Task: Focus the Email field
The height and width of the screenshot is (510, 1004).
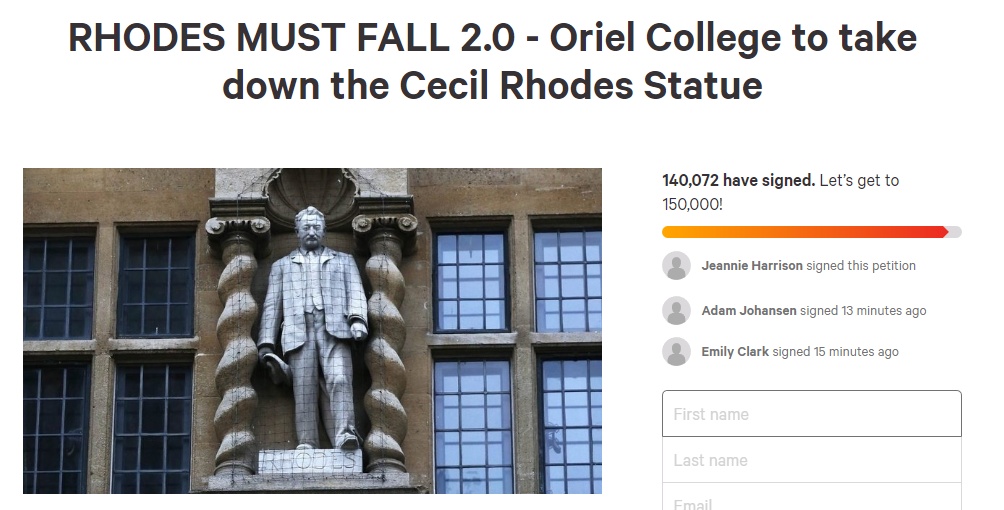Action: [811, 497]
